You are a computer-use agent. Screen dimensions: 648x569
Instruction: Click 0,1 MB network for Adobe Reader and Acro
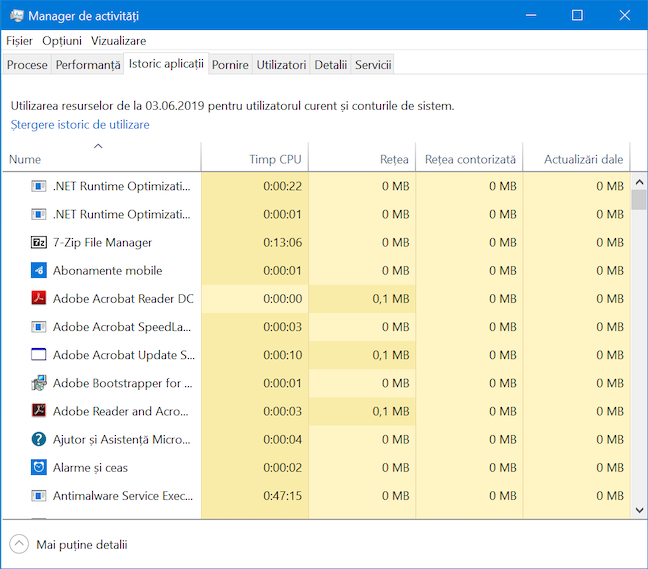tap(391, 411)
